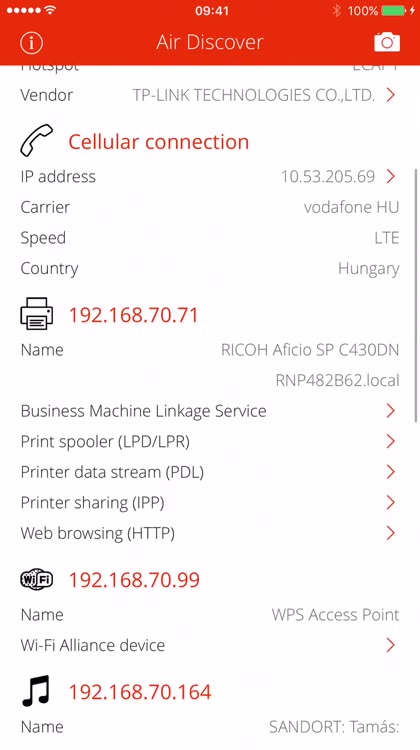Open Printer sharing (IPP) entry

pyautogui.click(x=209, y=503)
